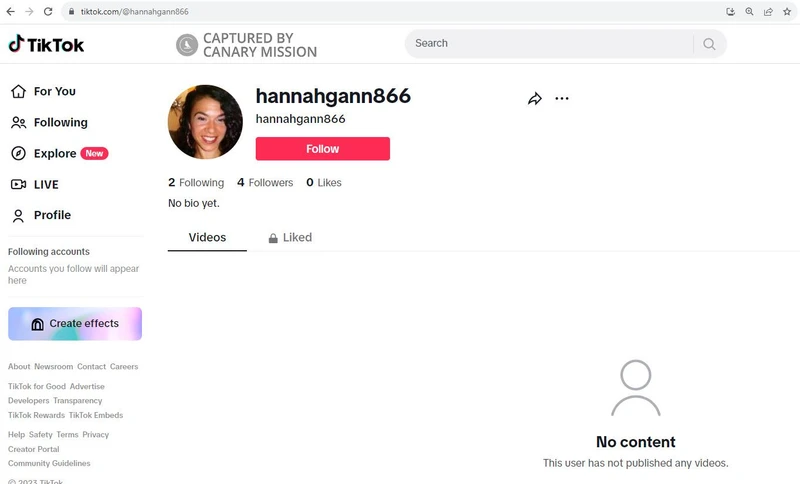This screenshot has height=484, width=800.
Task: Click the Developers footer link
Action: click(29, 401)
